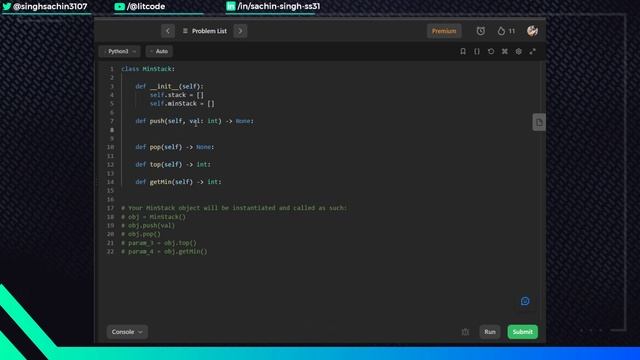The width and height of the screenshot is (640, 360).
Task: Click the comment '# obj = MinStack()'
Action: click(x=153, y=217)
